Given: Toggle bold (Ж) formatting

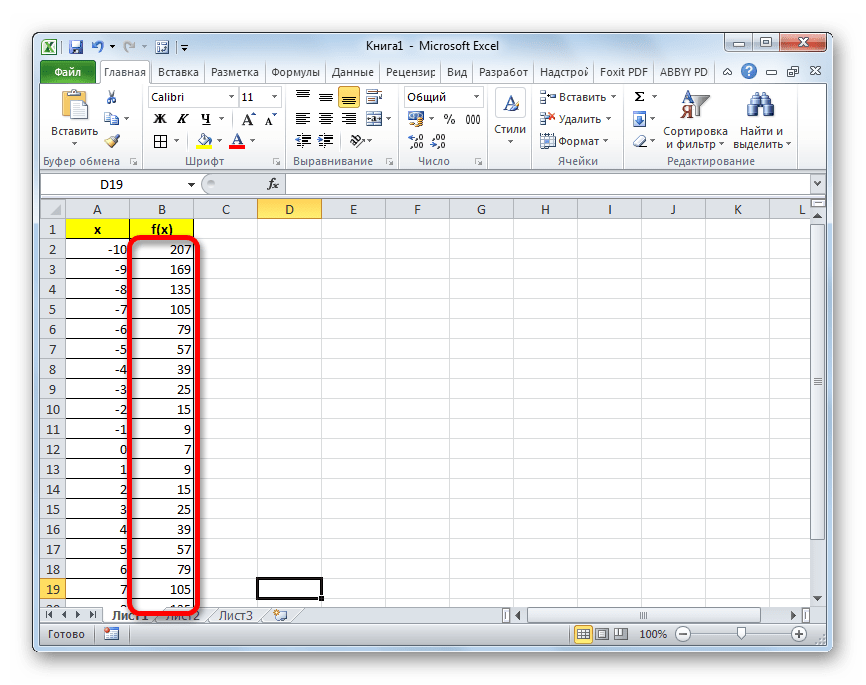Looking at the screenshot, I should 160,119.
